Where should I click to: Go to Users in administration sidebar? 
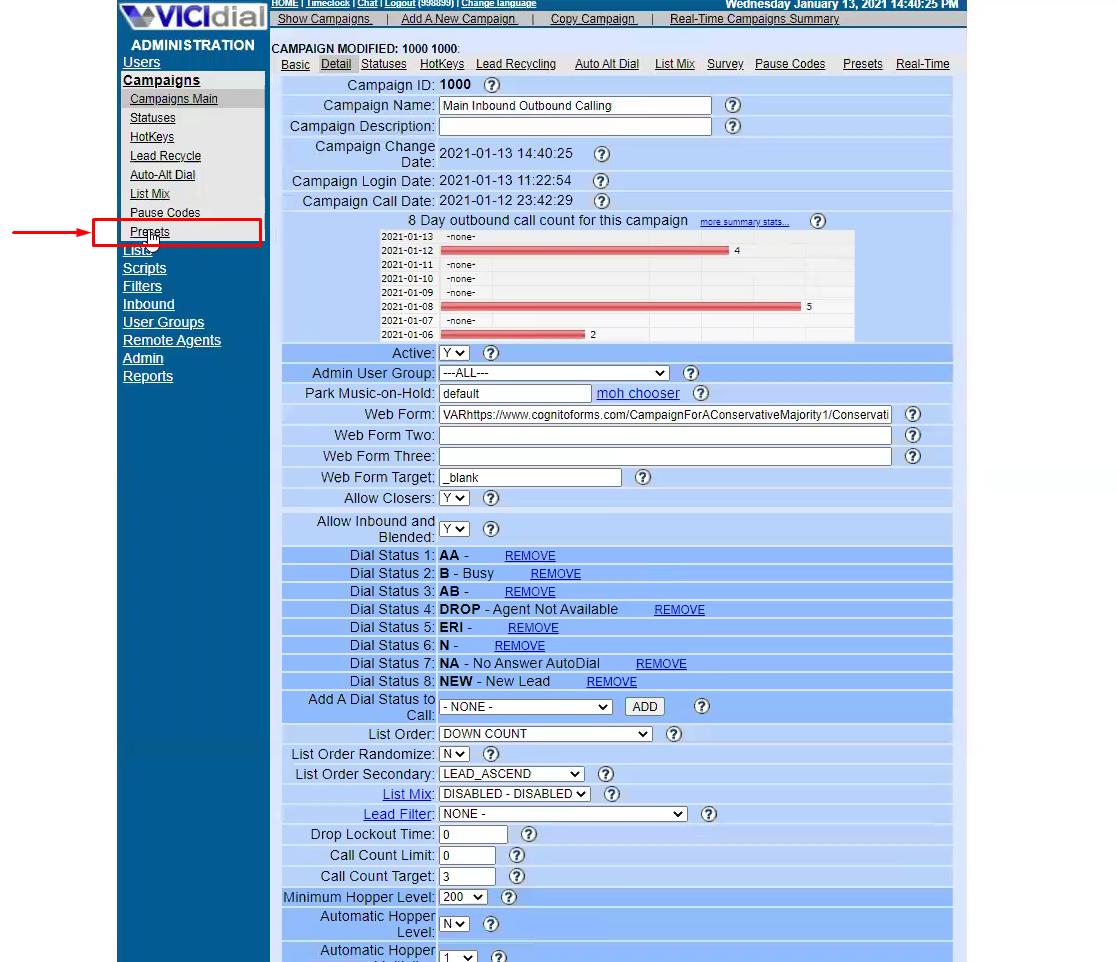141,62
